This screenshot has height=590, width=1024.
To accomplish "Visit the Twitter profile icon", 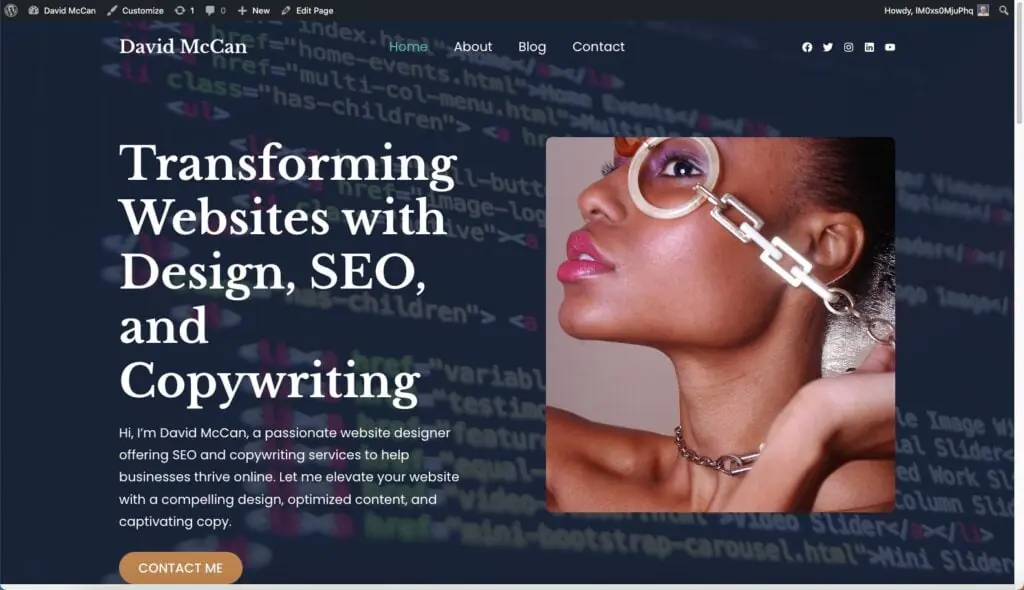I will click(828, 47).
